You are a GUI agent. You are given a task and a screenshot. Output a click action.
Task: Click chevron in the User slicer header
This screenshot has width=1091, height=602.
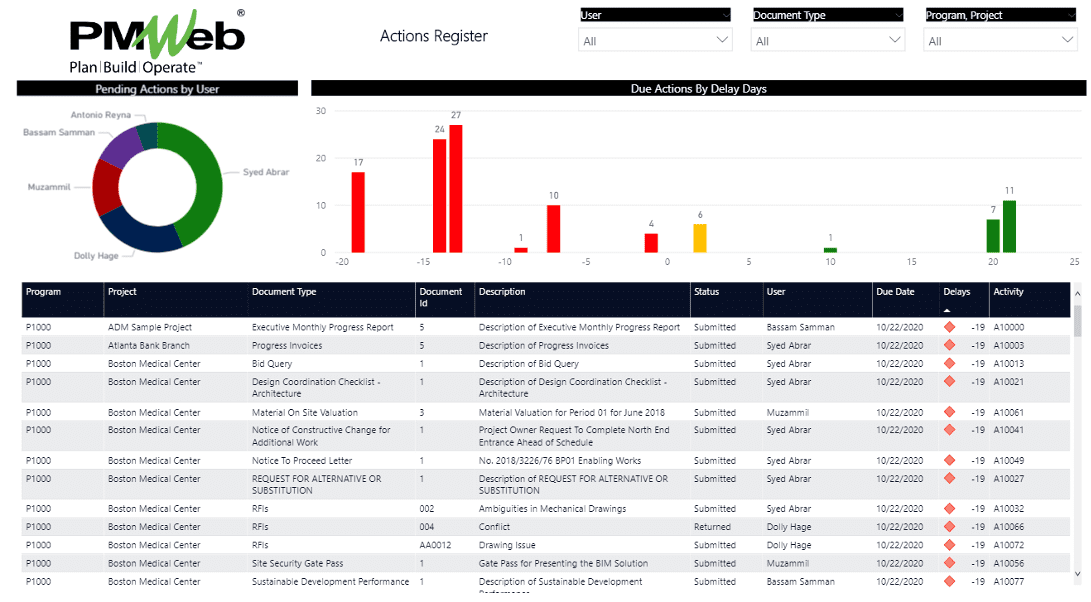724,15
